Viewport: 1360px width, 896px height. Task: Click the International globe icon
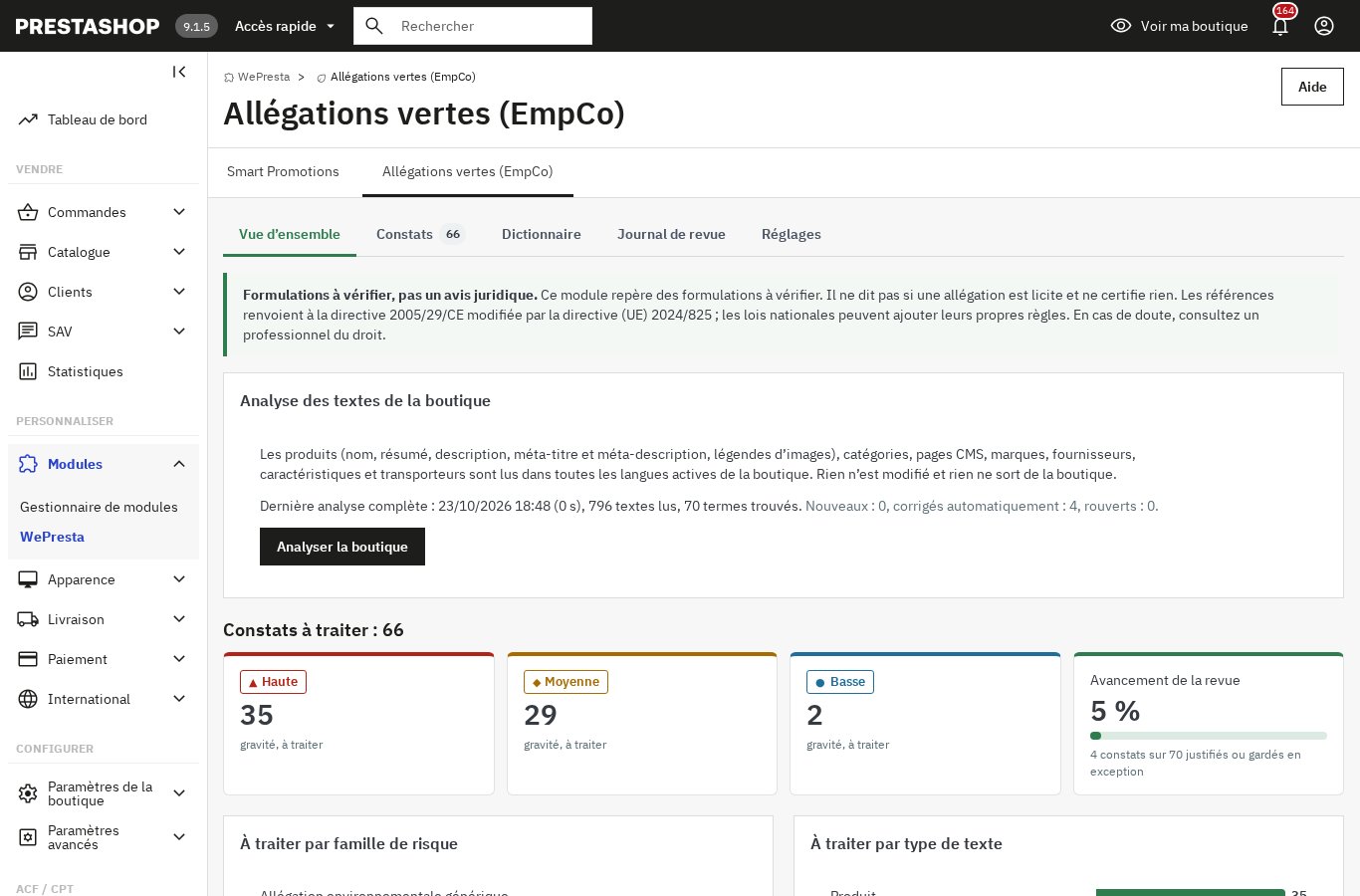[28, 699]
